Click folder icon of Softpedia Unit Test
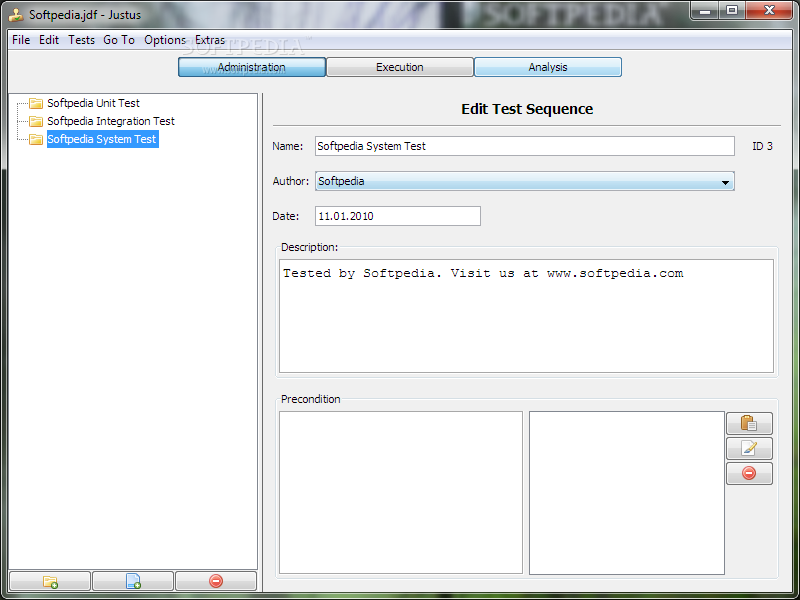This screenshot has height=600, width=800. click(x=36, y=104)
